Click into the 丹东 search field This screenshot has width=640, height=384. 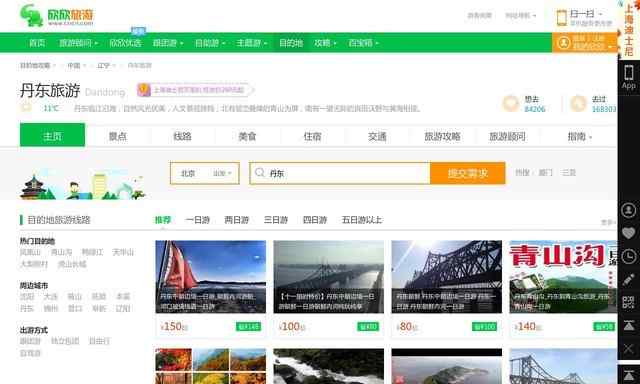pyautogui.click(x=340, y=173)
